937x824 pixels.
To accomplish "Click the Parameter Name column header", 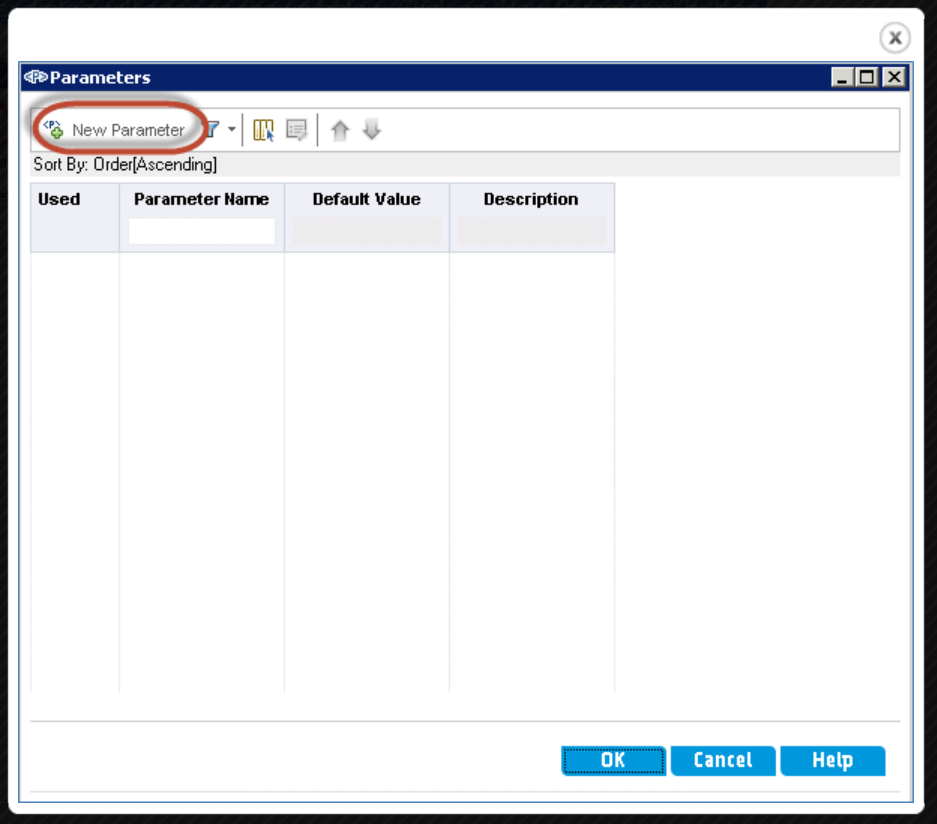I will (201, 199).
